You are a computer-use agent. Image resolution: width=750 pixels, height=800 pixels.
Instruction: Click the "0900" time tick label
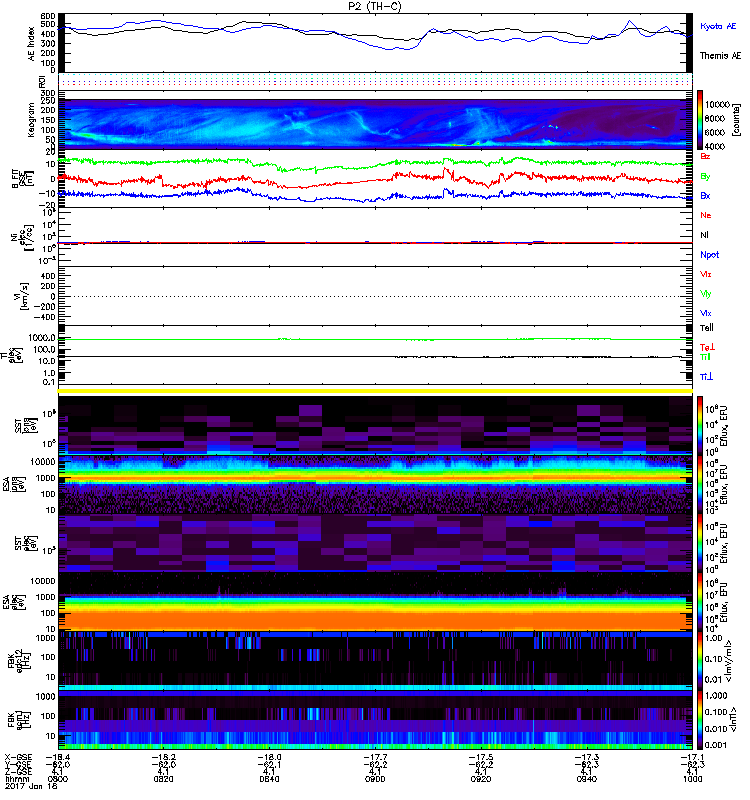point(375,779)
